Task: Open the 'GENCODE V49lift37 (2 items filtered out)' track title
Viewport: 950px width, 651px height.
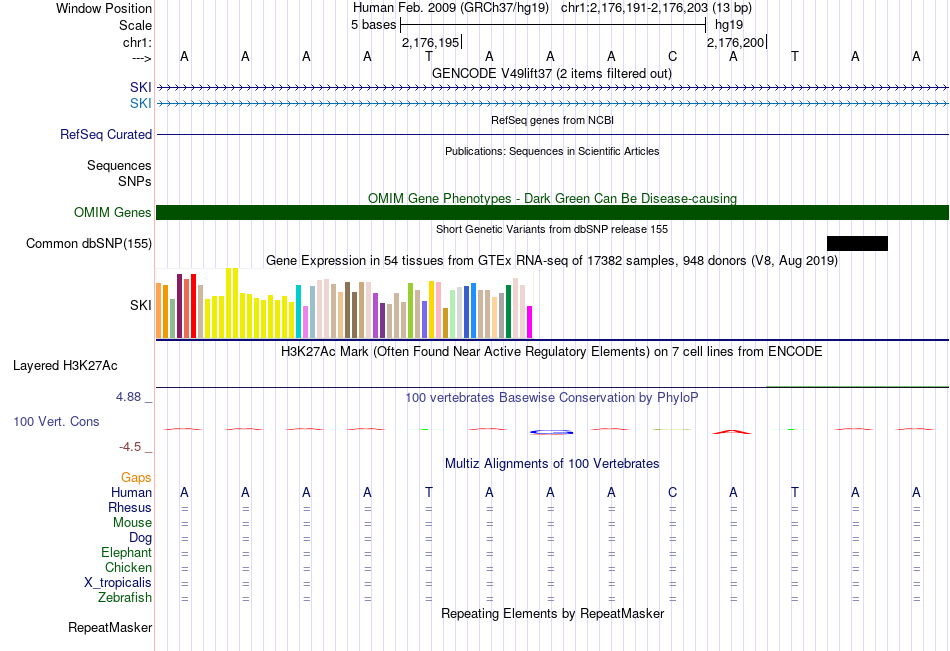Action: [x=551, y=73]
